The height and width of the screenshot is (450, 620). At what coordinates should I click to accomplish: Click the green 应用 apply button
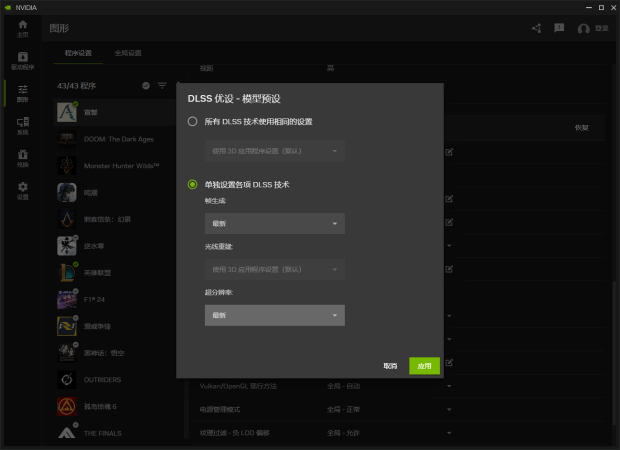click(x=424, y=366)
